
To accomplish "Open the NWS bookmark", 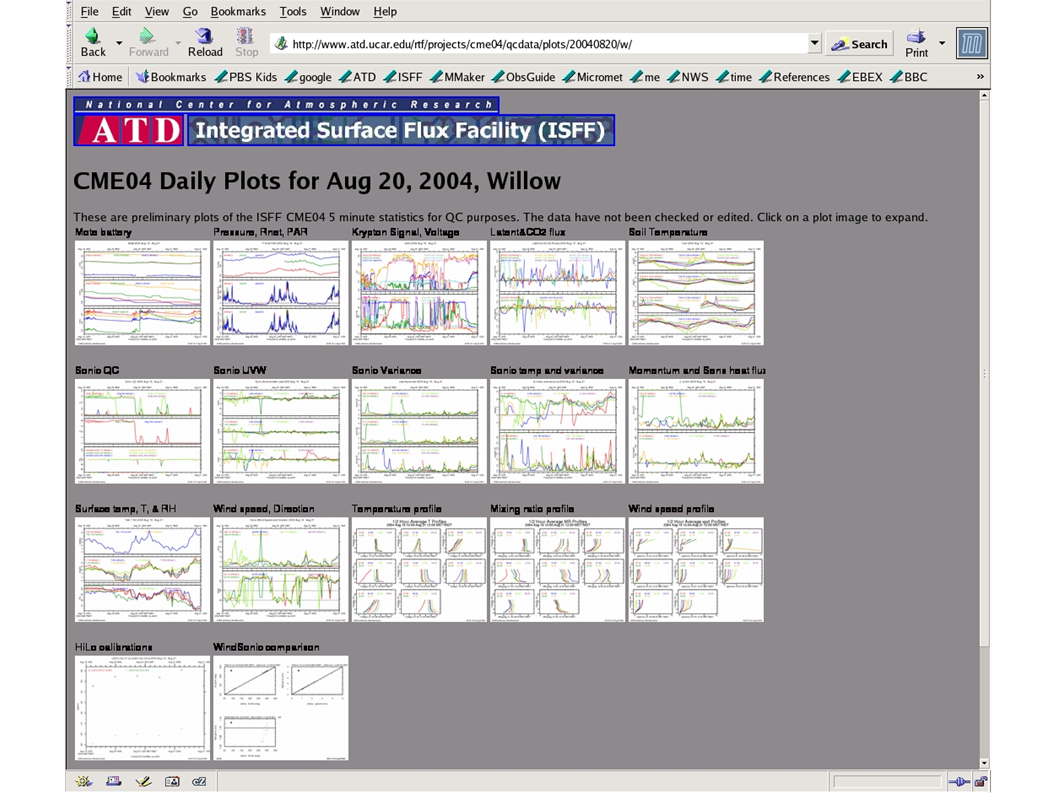I will (x=688, y=77).
